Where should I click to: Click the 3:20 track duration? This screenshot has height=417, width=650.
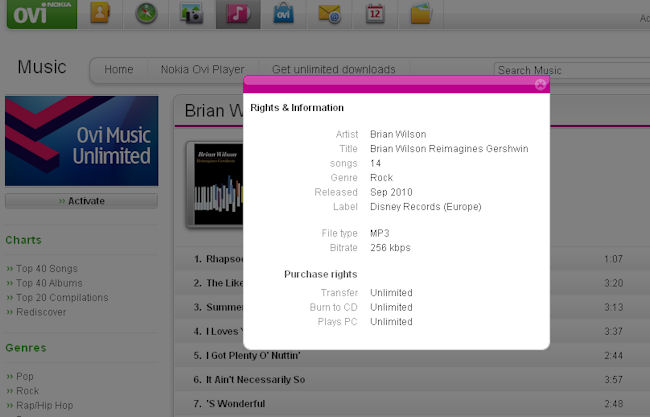point(613,283)
